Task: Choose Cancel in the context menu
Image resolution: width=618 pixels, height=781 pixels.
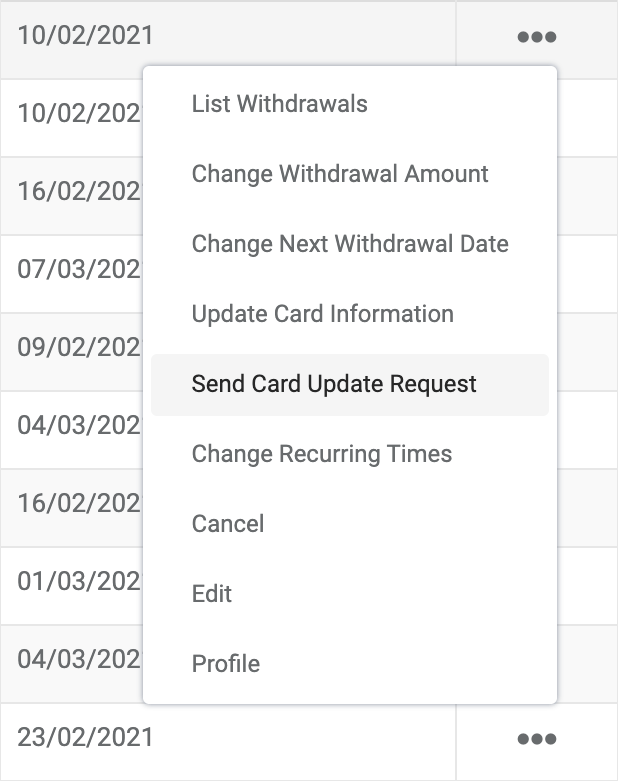Action: point(228,524)
